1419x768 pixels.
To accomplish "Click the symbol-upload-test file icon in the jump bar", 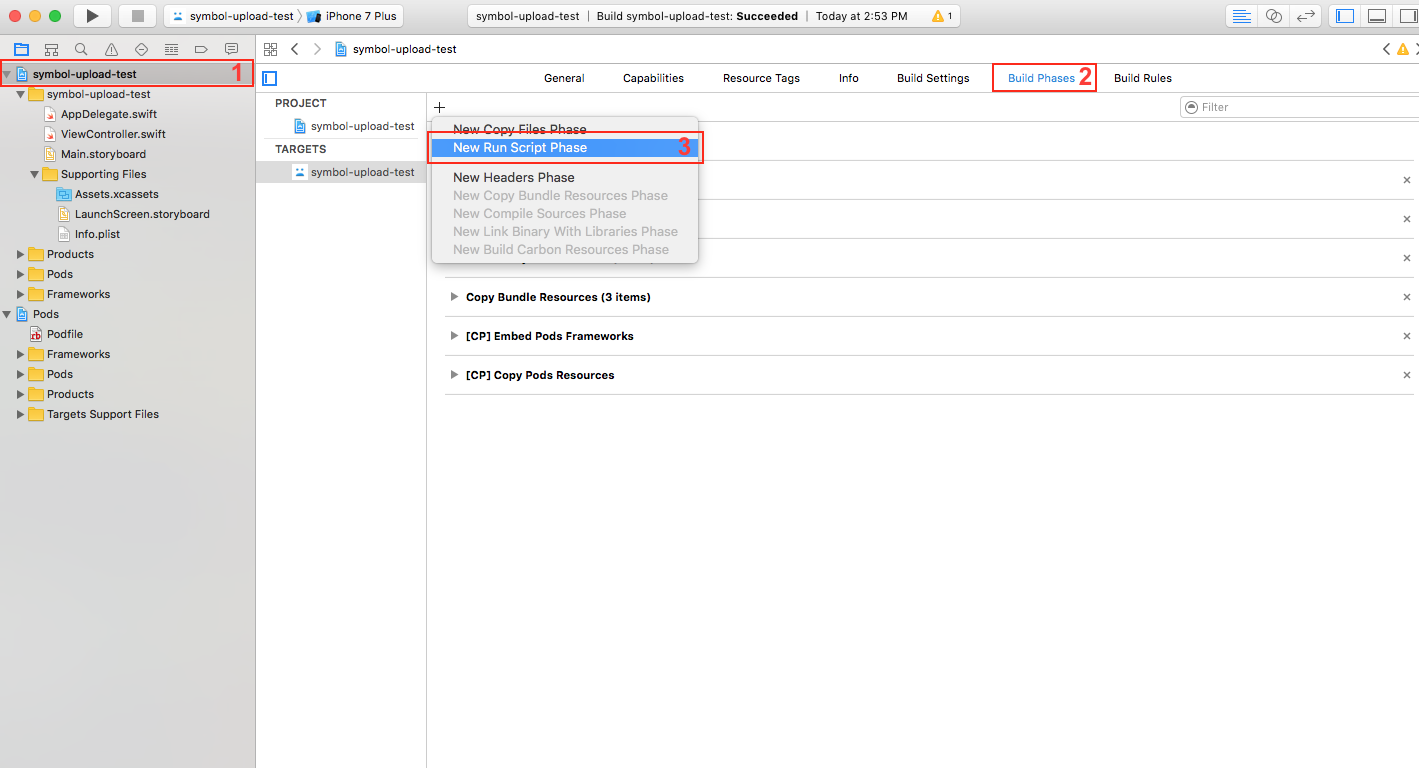I will [341, 49].
